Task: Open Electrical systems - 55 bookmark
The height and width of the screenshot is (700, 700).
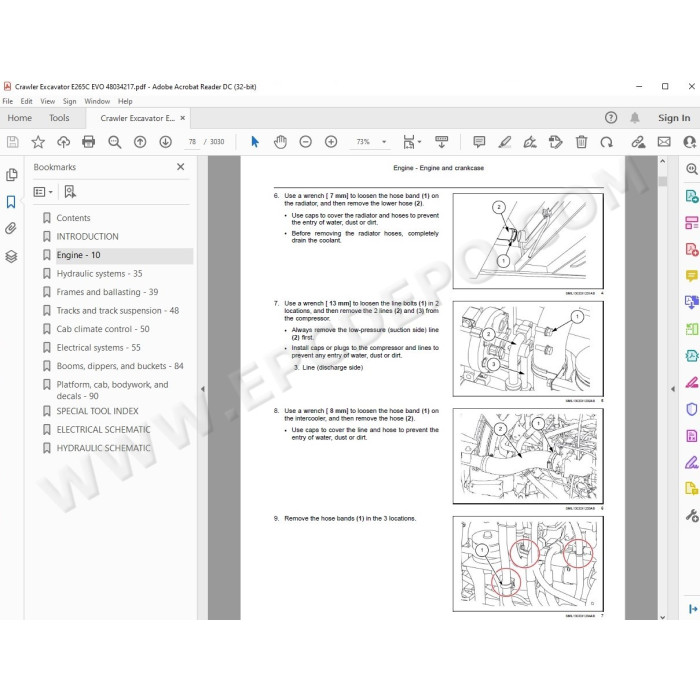Action: tap(98, 348)
